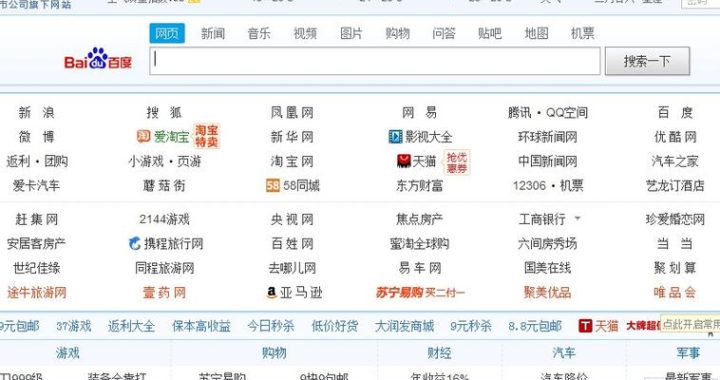Open the 汽车之家 link
This screenshot has width=720, height=380.
pyautogui.click(x=675, y=161)
